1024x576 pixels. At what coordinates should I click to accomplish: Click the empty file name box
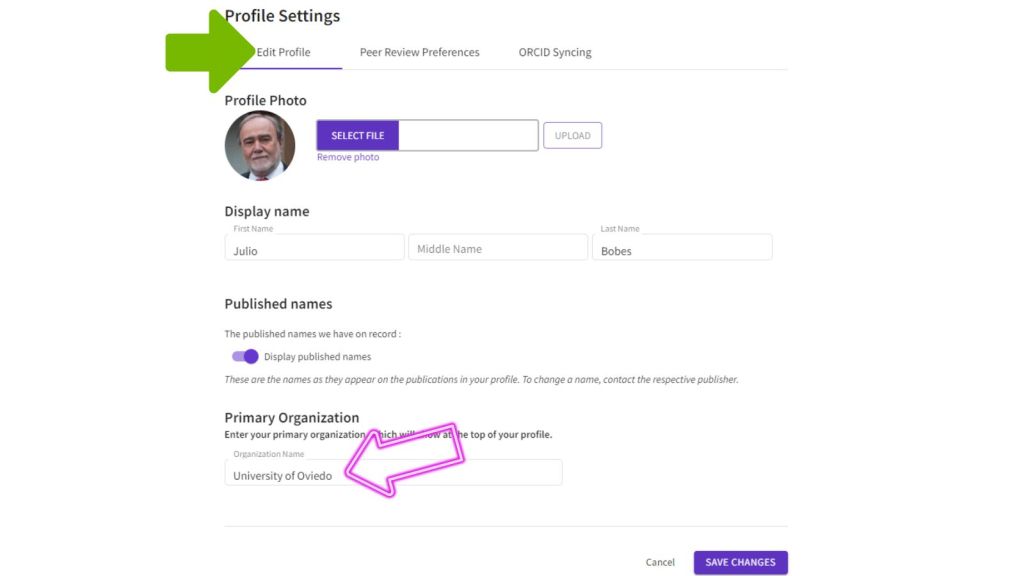point(468,136)
